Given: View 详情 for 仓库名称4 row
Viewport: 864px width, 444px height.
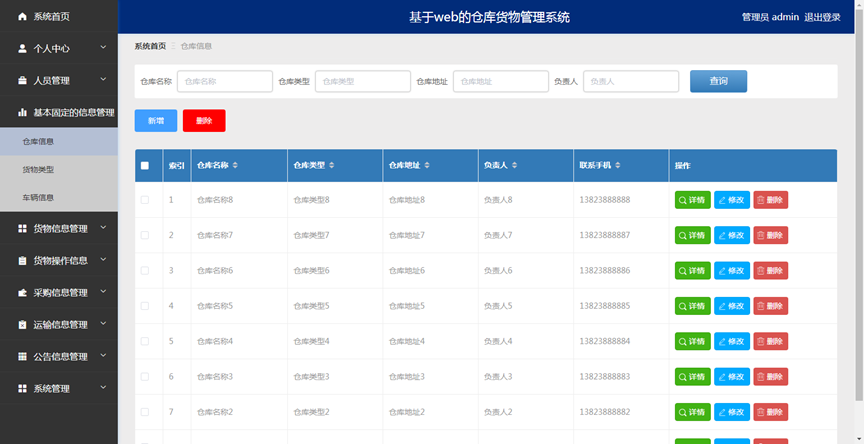Looking at the screenshot, I should pos(693,341).
